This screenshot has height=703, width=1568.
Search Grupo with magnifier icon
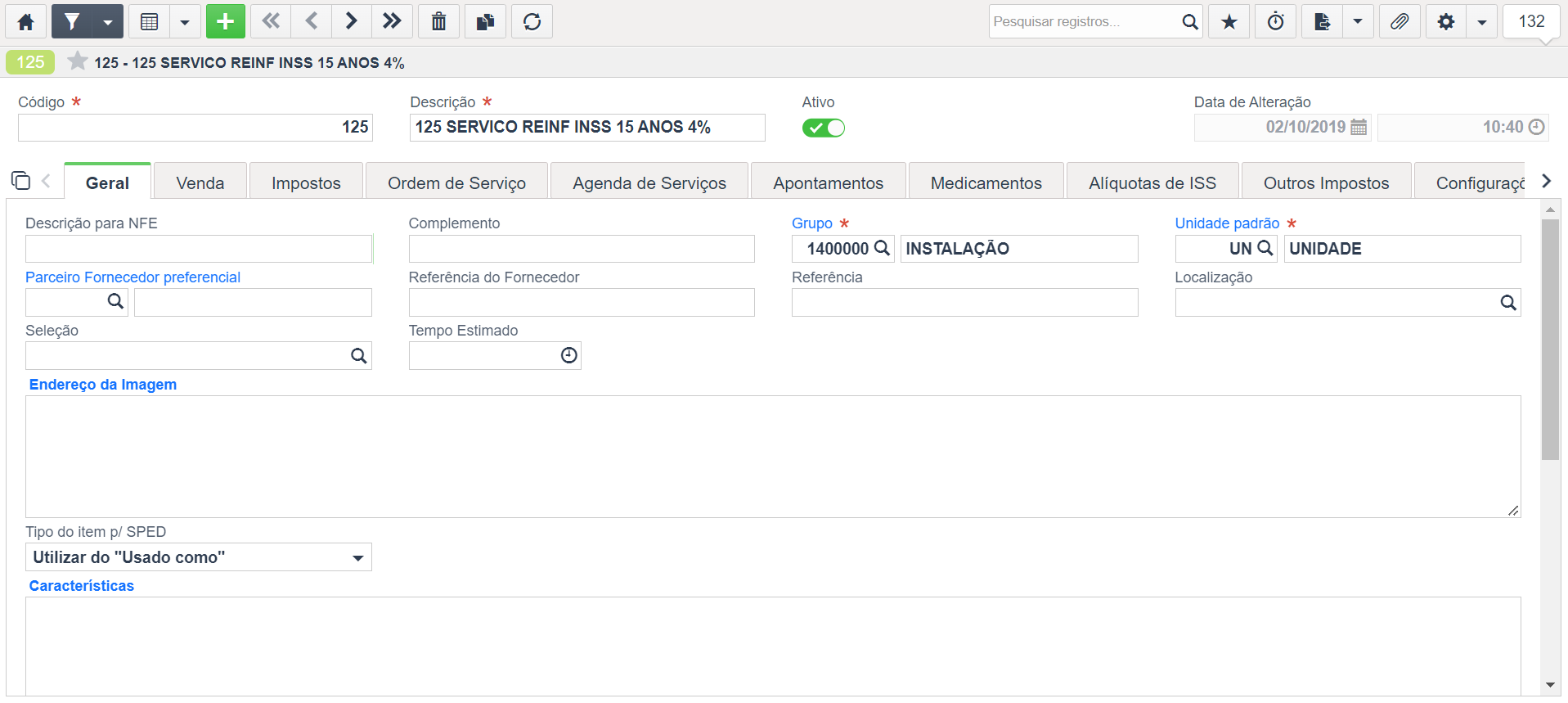click(882, 248)
